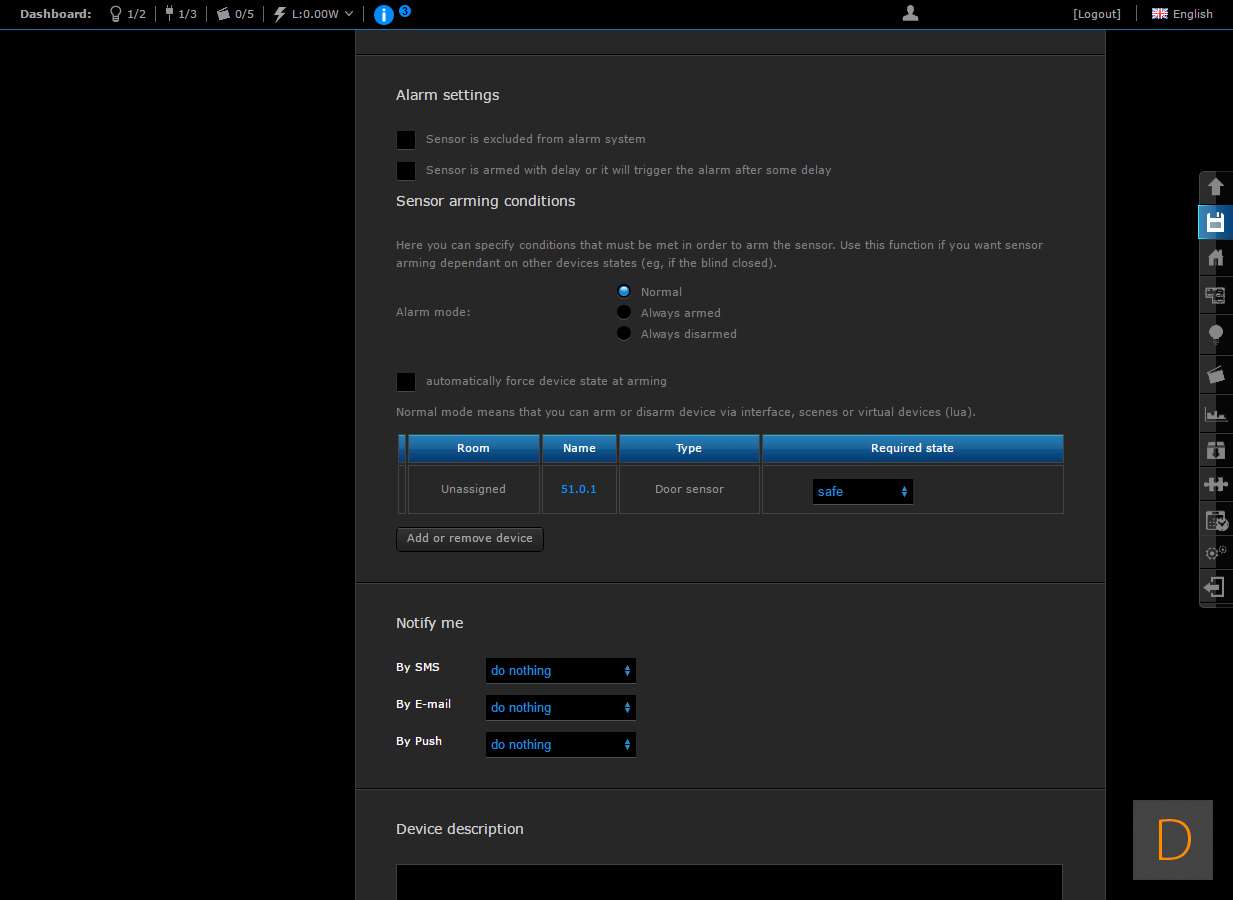Open the energy chart icon in sidebar
The width and height of the screenshot is (1233, 900).
click(1215, 413)
